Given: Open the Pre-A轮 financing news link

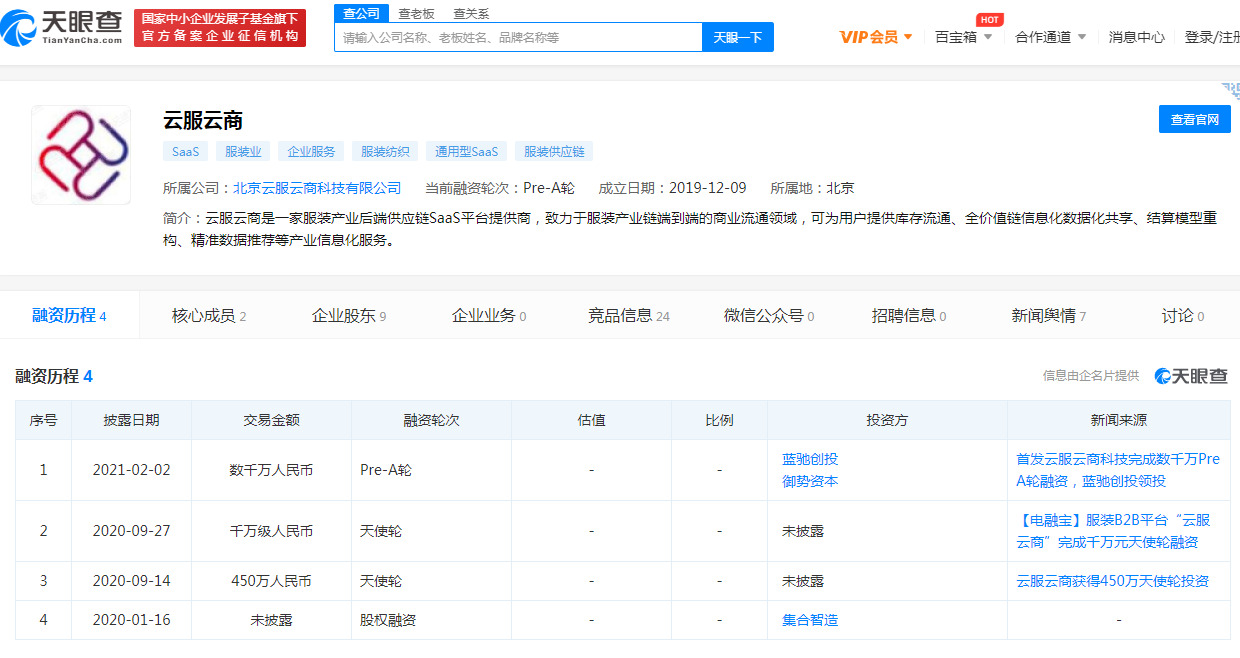Looking at the screenshot, I should click(1118, 470).
